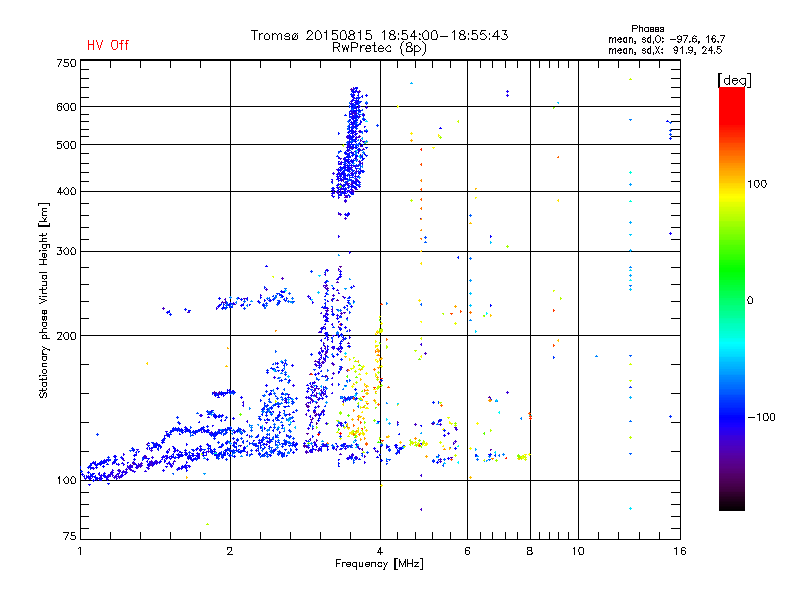The image size is (800, 600).
Task: Click the y-axis tick label '750'
Action: click(x=67, y=63)
